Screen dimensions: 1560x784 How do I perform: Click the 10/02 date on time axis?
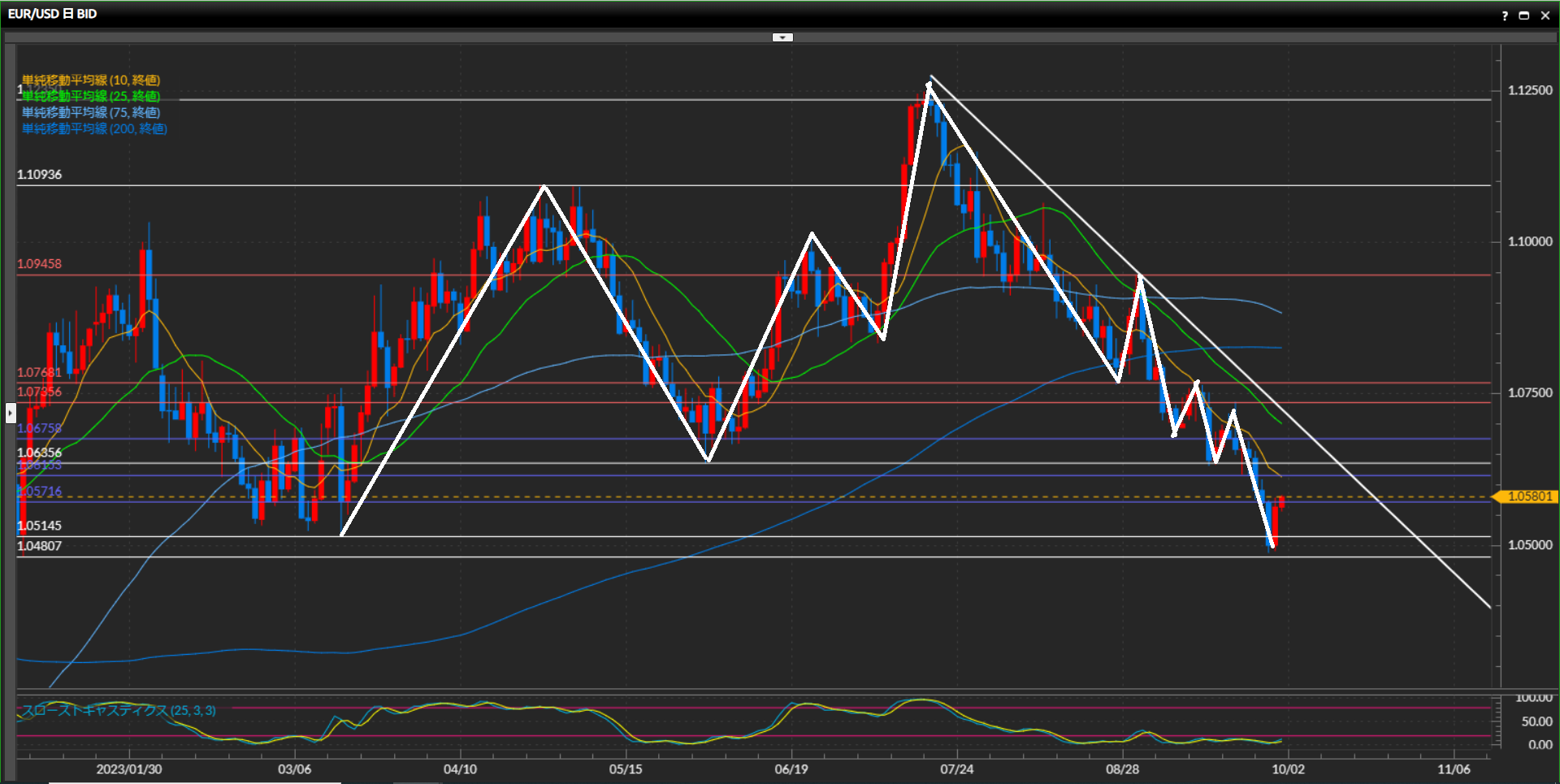point(1288,769)
